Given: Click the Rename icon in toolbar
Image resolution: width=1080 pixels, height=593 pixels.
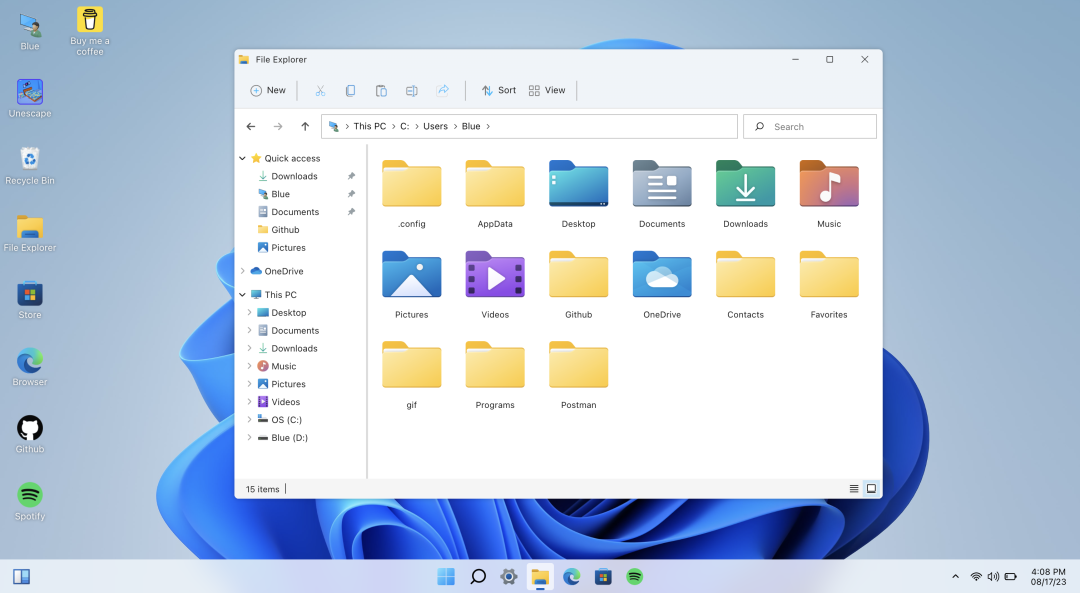Looking at the screenshot, I should click(412, 90).
